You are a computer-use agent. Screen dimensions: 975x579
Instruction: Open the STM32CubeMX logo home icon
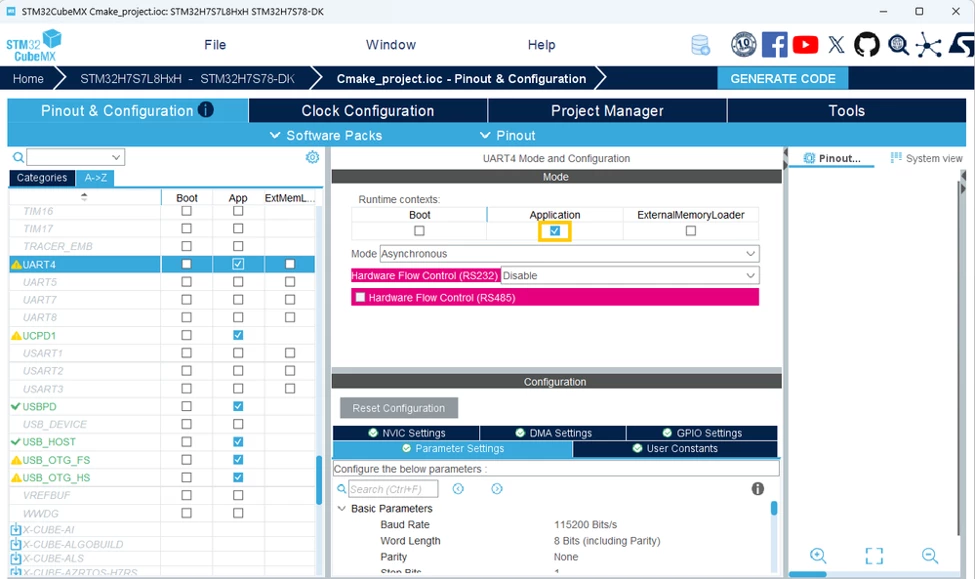34,45
